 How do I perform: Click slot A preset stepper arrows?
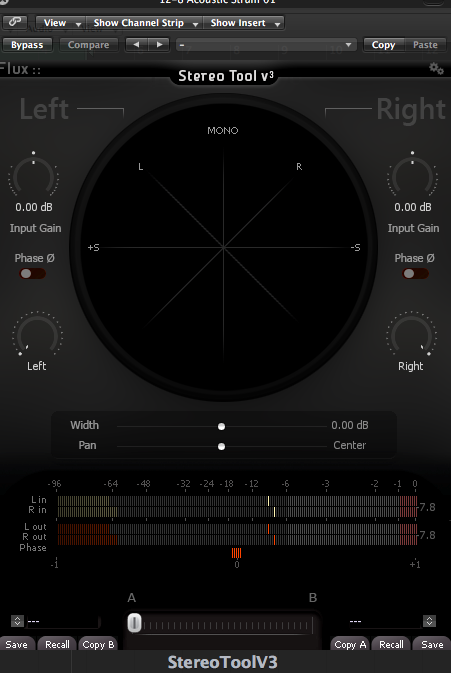click(x=17, y=621)
